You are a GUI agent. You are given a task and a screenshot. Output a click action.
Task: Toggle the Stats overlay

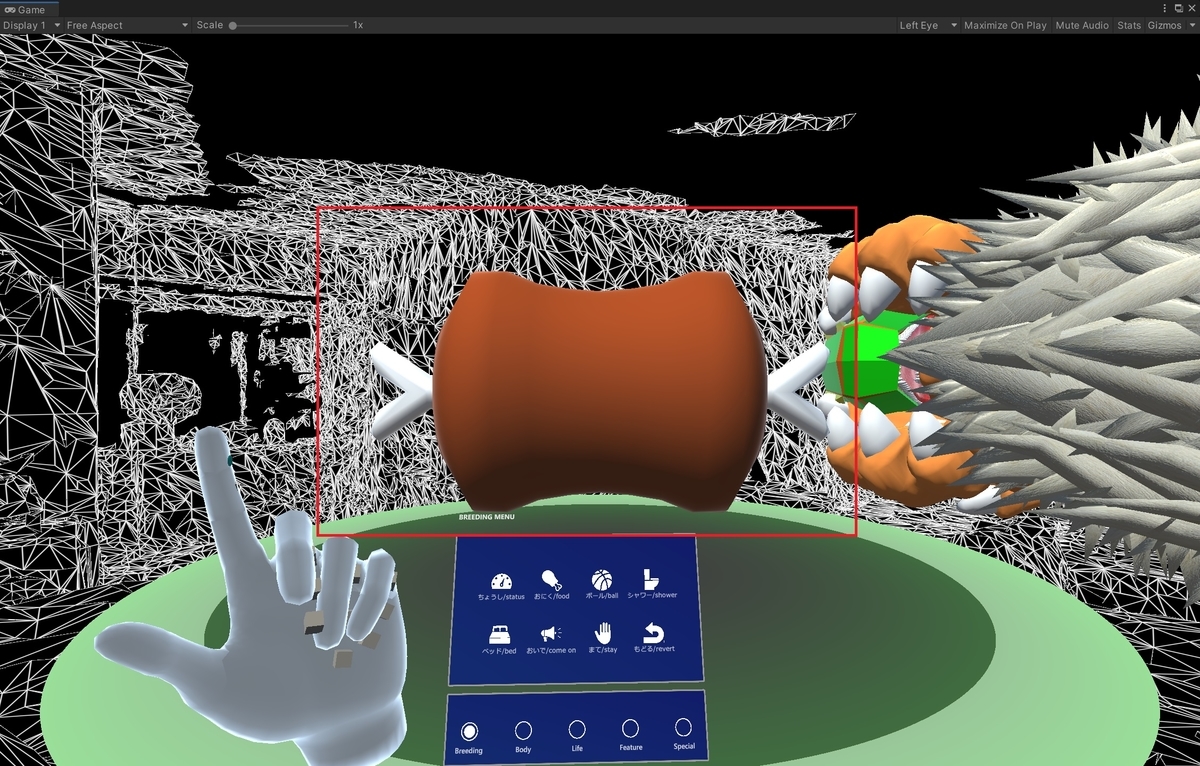tap(1128, 25)
